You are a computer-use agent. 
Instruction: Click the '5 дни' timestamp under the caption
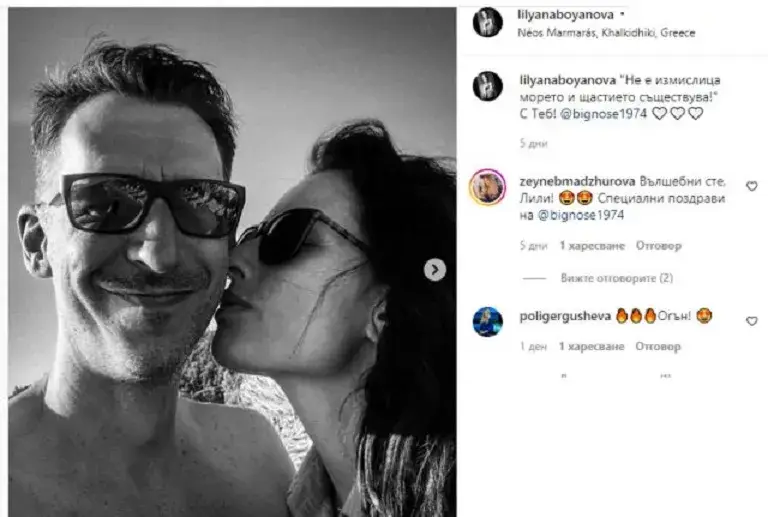[x=533, y=143]
